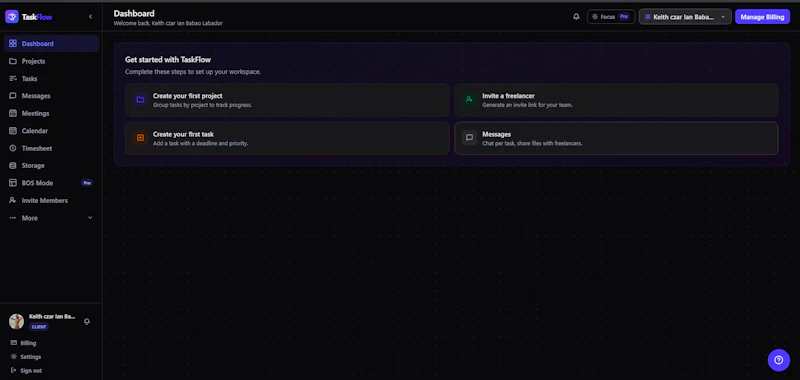Click the BOS Mode layout icon

point(13,183)
